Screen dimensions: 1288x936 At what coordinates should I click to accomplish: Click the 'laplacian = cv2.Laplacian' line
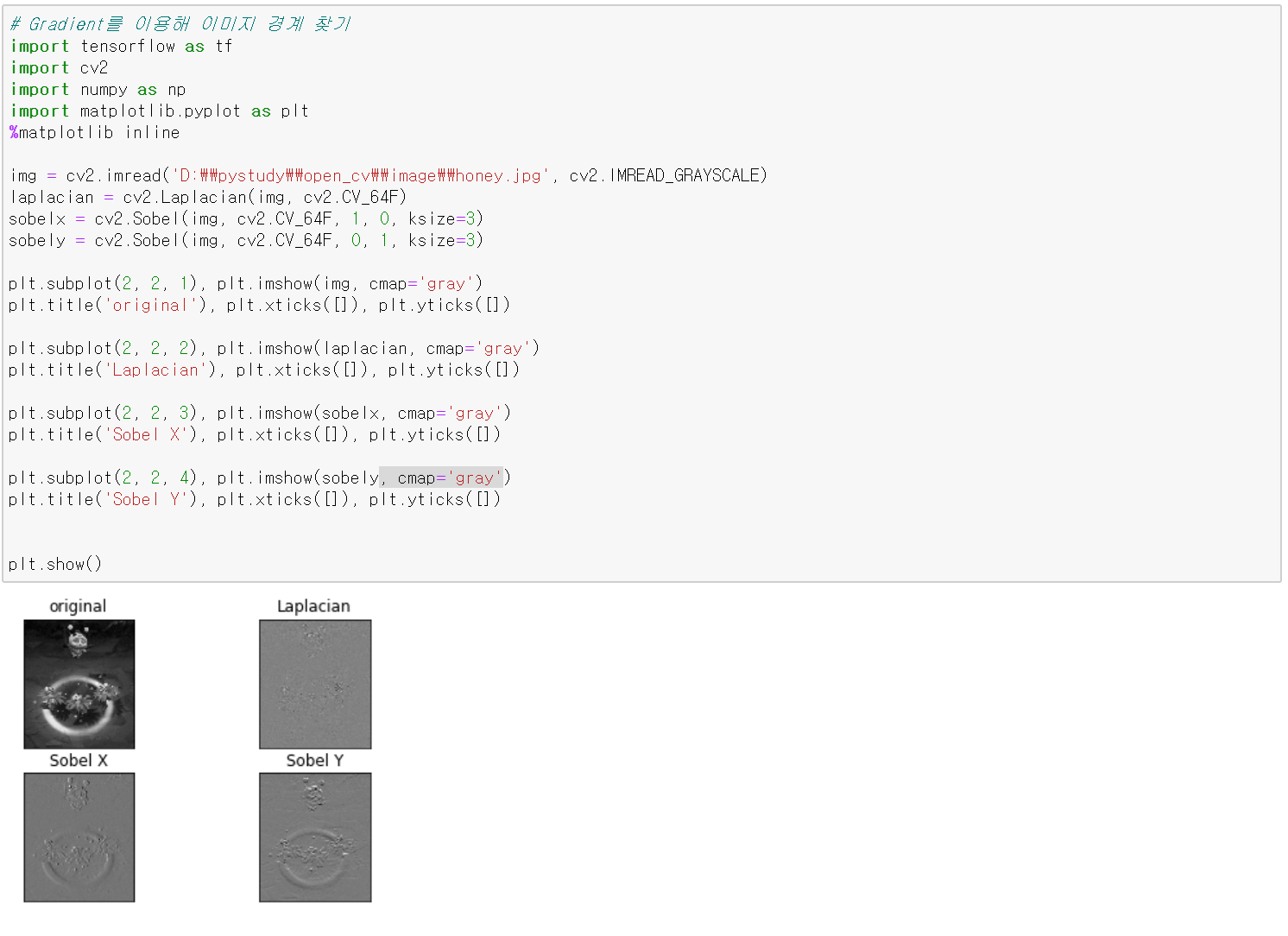point(208,198)
